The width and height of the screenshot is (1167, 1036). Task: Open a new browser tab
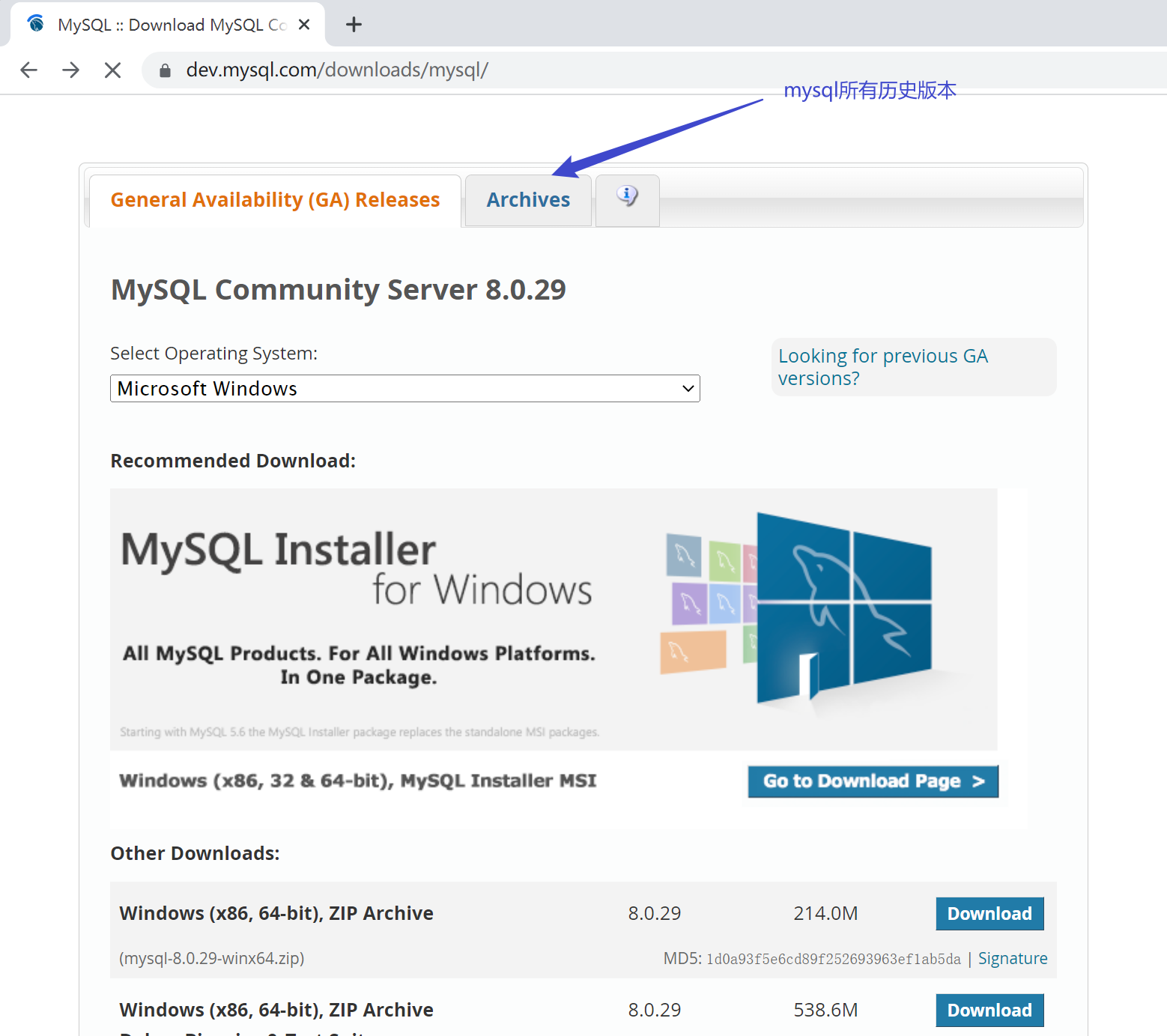(354, 25)
